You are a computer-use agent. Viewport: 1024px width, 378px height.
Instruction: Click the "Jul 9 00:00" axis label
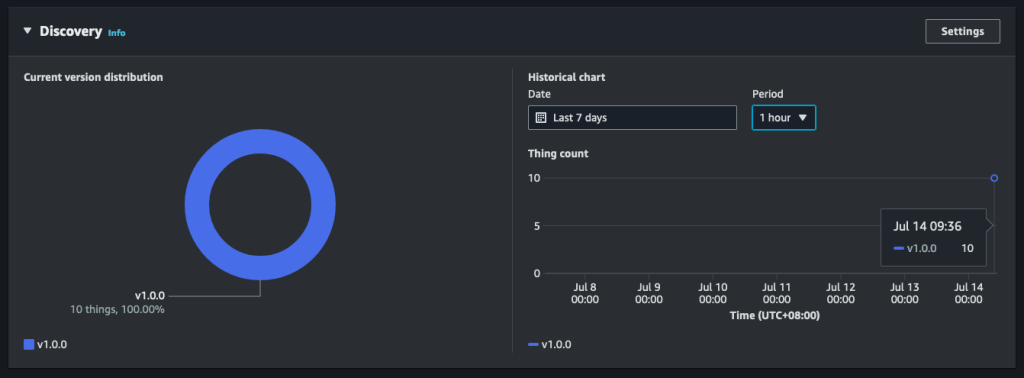(648, 293)
